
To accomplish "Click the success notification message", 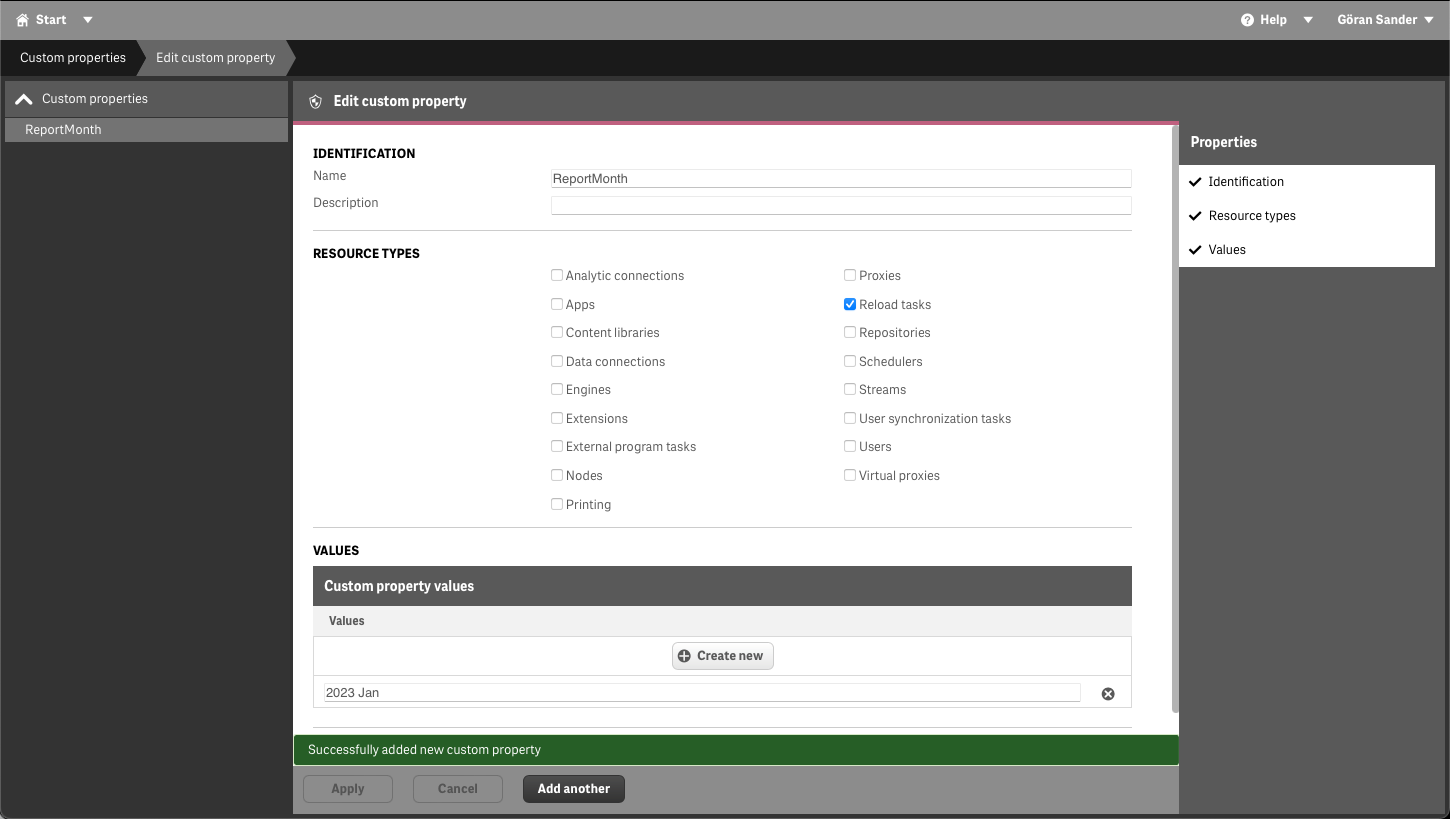I will click(x=736, y=750).
